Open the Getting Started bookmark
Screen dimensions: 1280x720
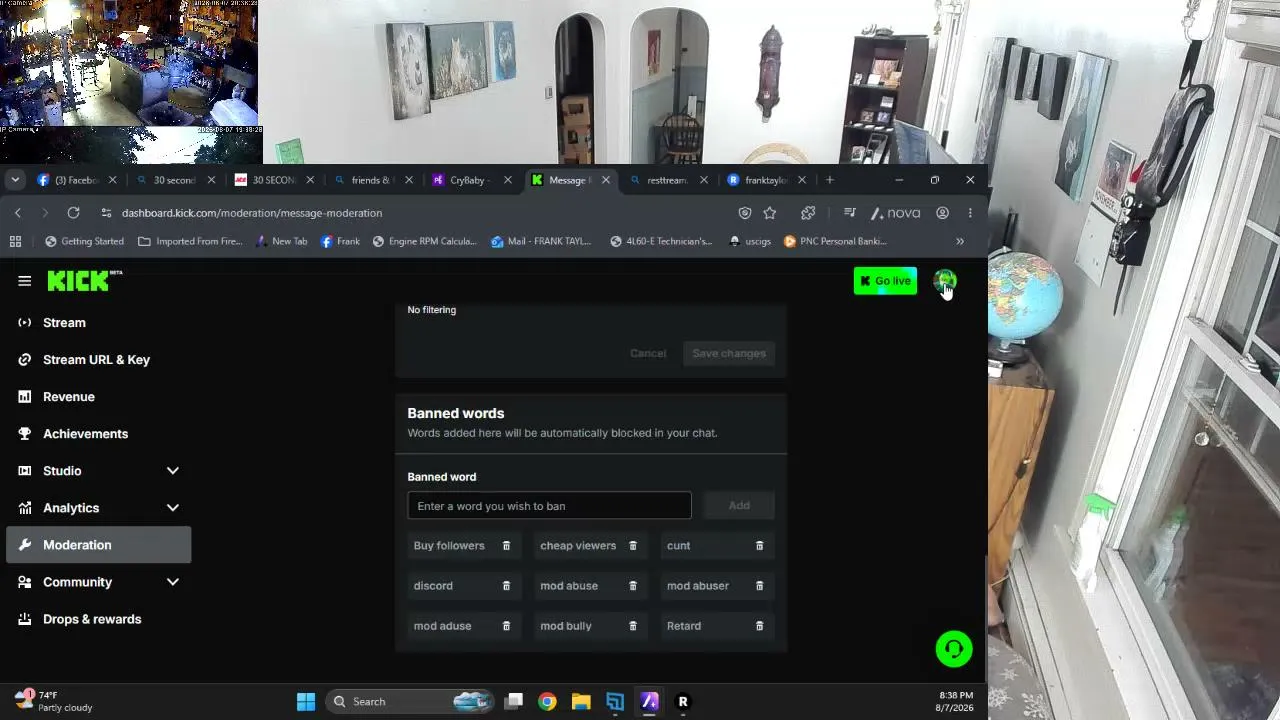pos(85,241)
